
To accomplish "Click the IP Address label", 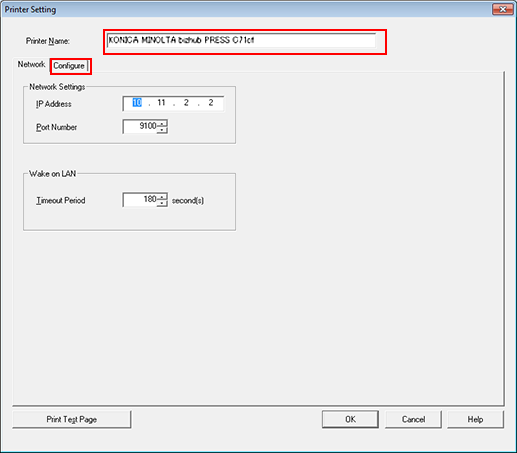I will [x=54, y=104].
